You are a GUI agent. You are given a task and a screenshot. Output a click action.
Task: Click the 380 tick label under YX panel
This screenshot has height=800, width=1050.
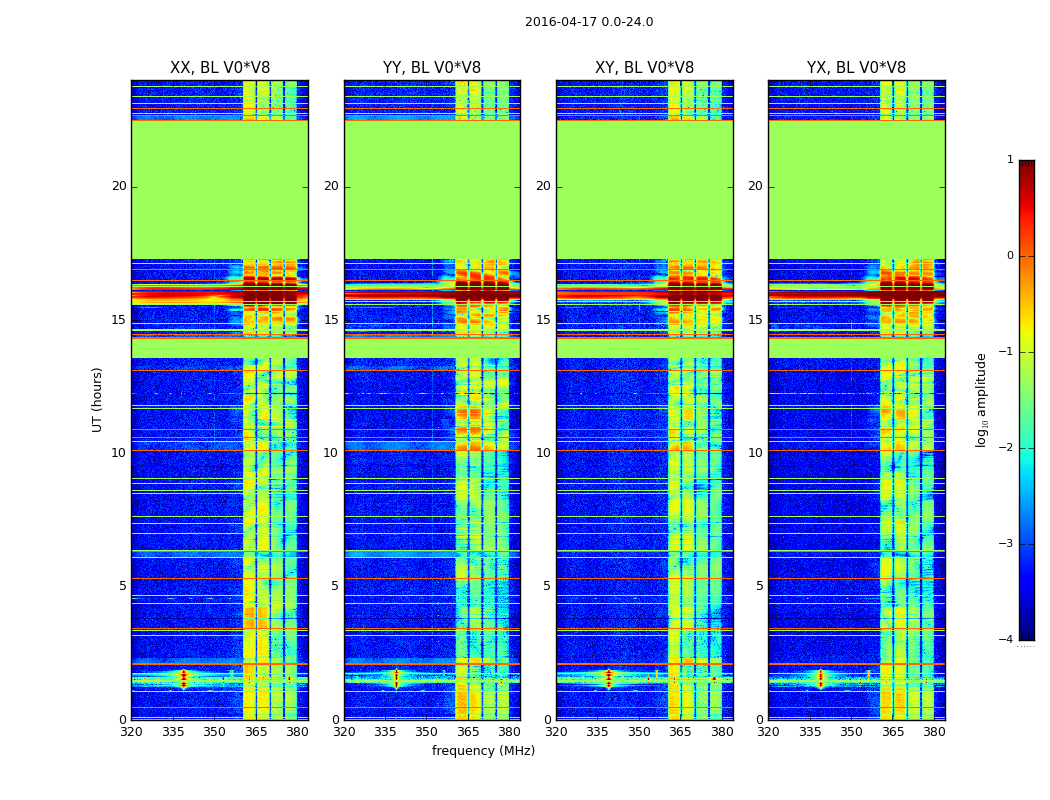tap(934, 732)
